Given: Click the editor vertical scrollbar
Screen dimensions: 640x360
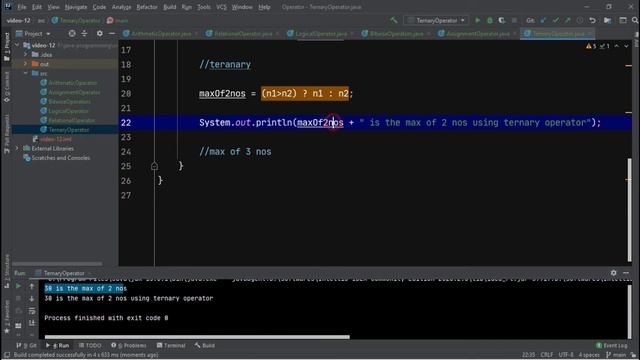Looking at the screenshot, I should (629, 209).
